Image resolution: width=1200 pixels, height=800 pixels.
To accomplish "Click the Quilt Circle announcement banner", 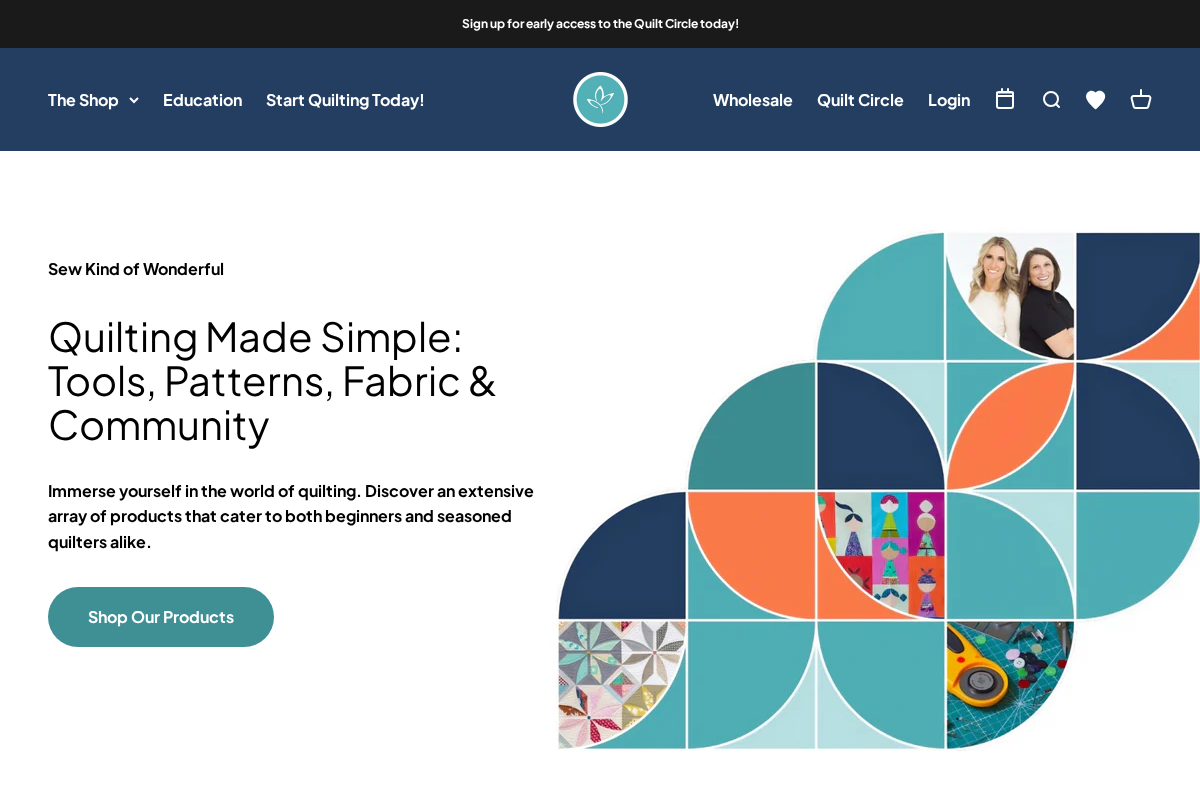I will [x=600, y=24].
